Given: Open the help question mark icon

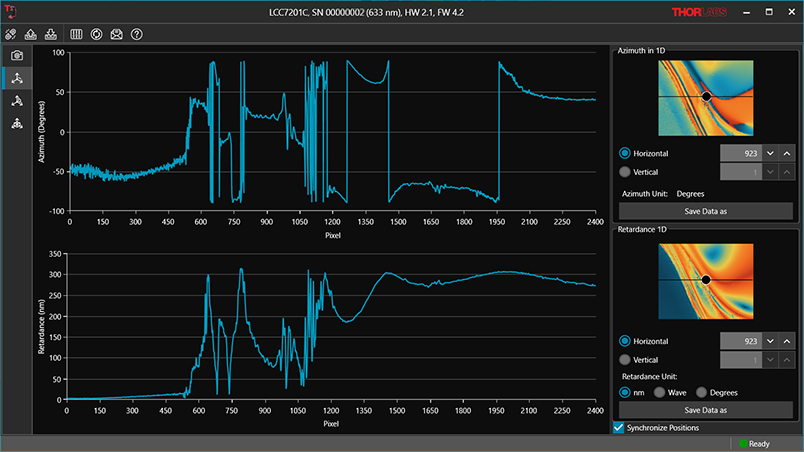Looking at the screenshot, I should click(136, 34).
